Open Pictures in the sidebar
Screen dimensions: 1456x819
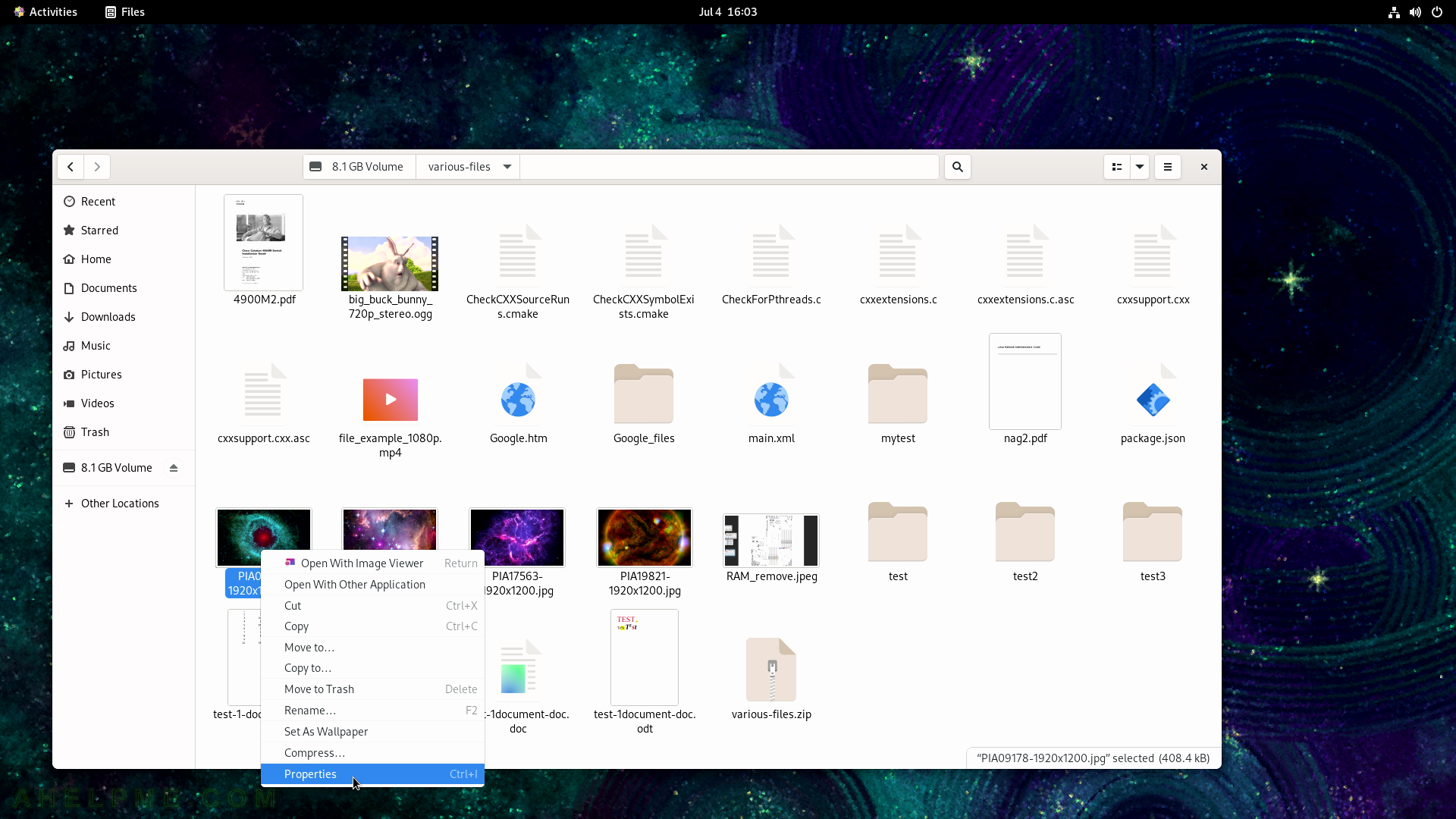pos(124,375)
